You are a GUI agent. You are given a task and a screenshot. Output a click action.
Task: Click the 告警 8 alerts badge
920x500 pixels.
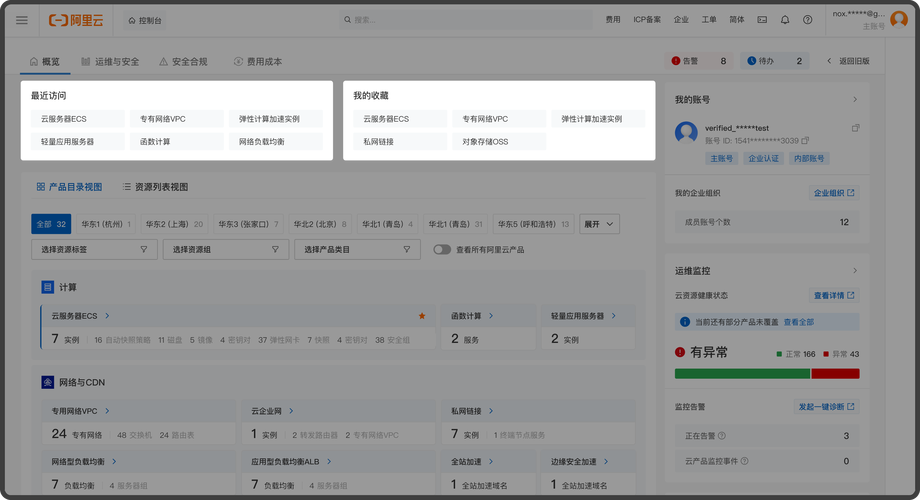tap(699, 61)
